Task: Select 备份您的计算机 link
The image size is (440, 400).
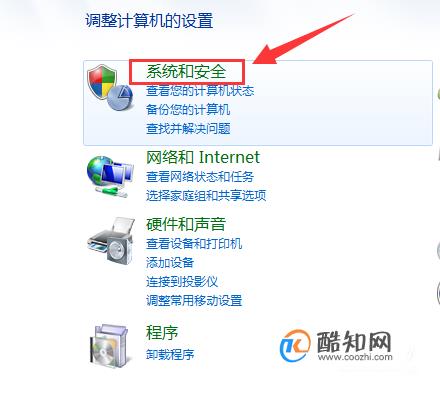Action: 188,110
